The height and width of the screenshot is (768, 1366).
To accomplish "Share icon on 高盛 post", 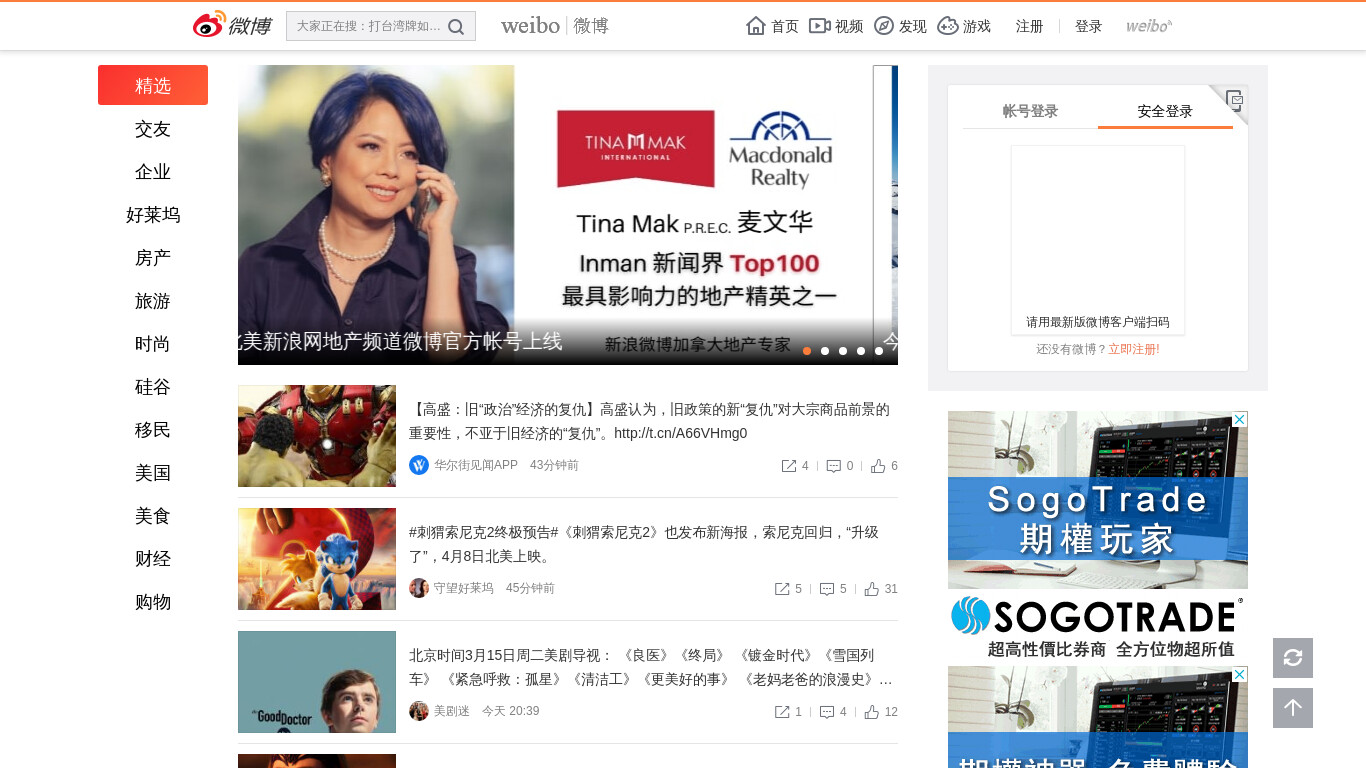I will [x=789, y=466].
